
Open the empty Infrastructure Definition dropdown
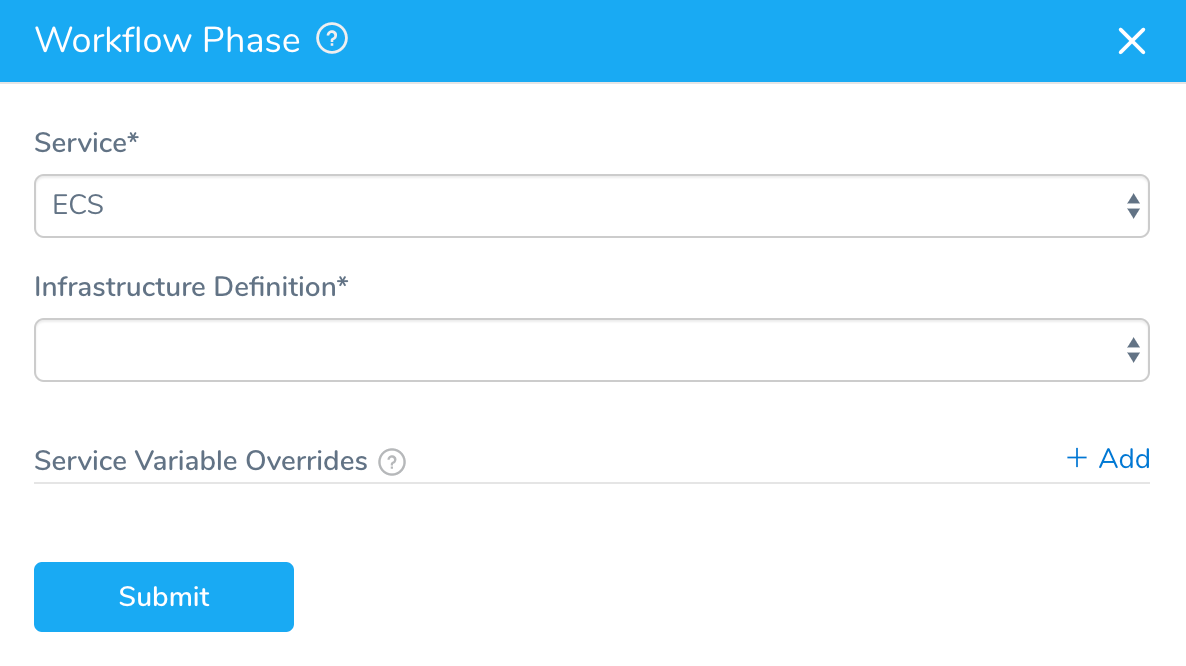(591, 349)
